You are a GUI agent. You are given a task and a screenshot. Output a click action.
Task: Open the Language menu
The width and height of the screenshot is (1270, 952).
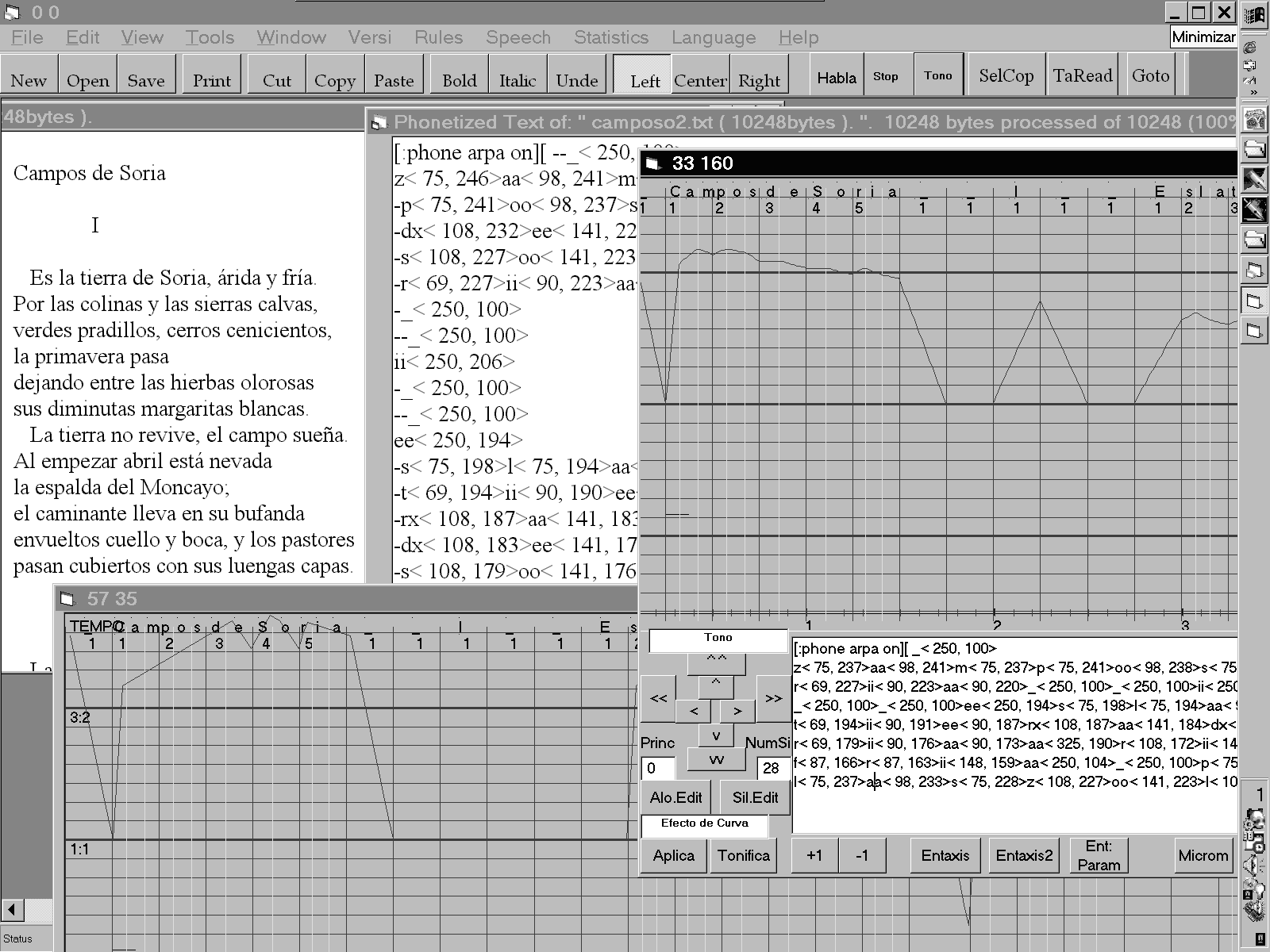click(714, 37)
